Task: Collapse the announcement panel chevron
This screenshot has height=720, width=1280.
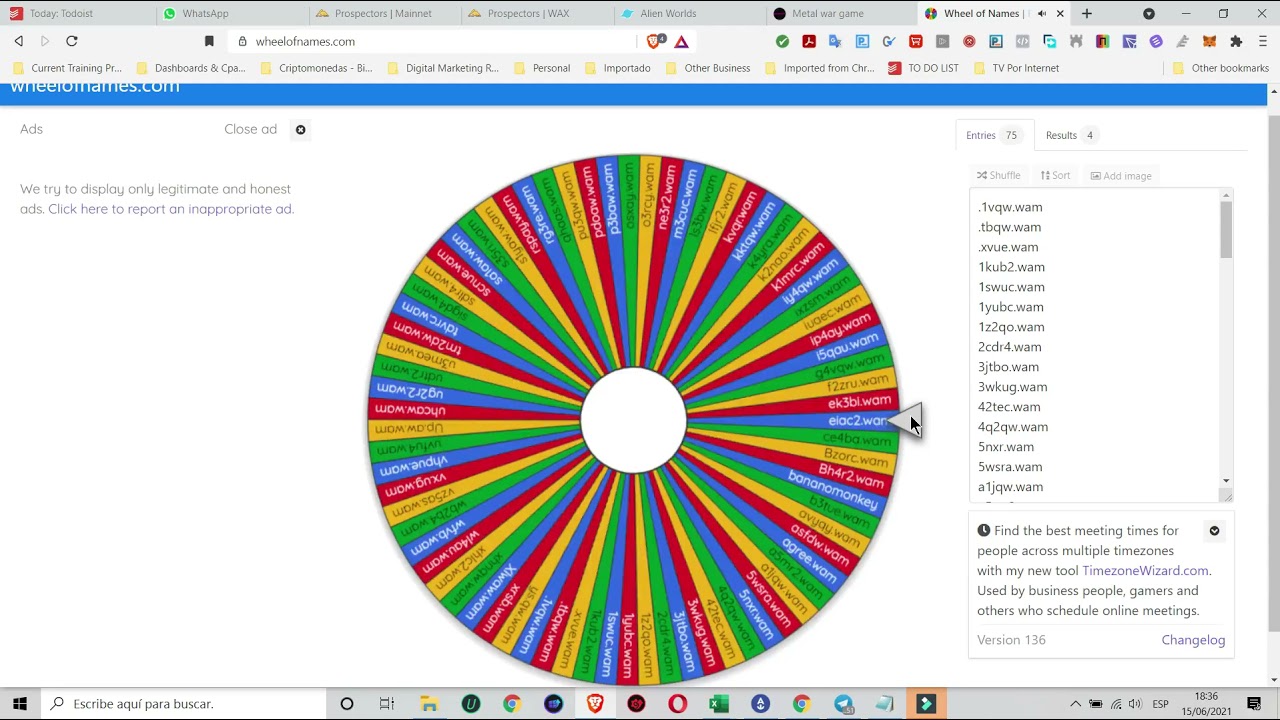Action: click(x=1214, y=531)
